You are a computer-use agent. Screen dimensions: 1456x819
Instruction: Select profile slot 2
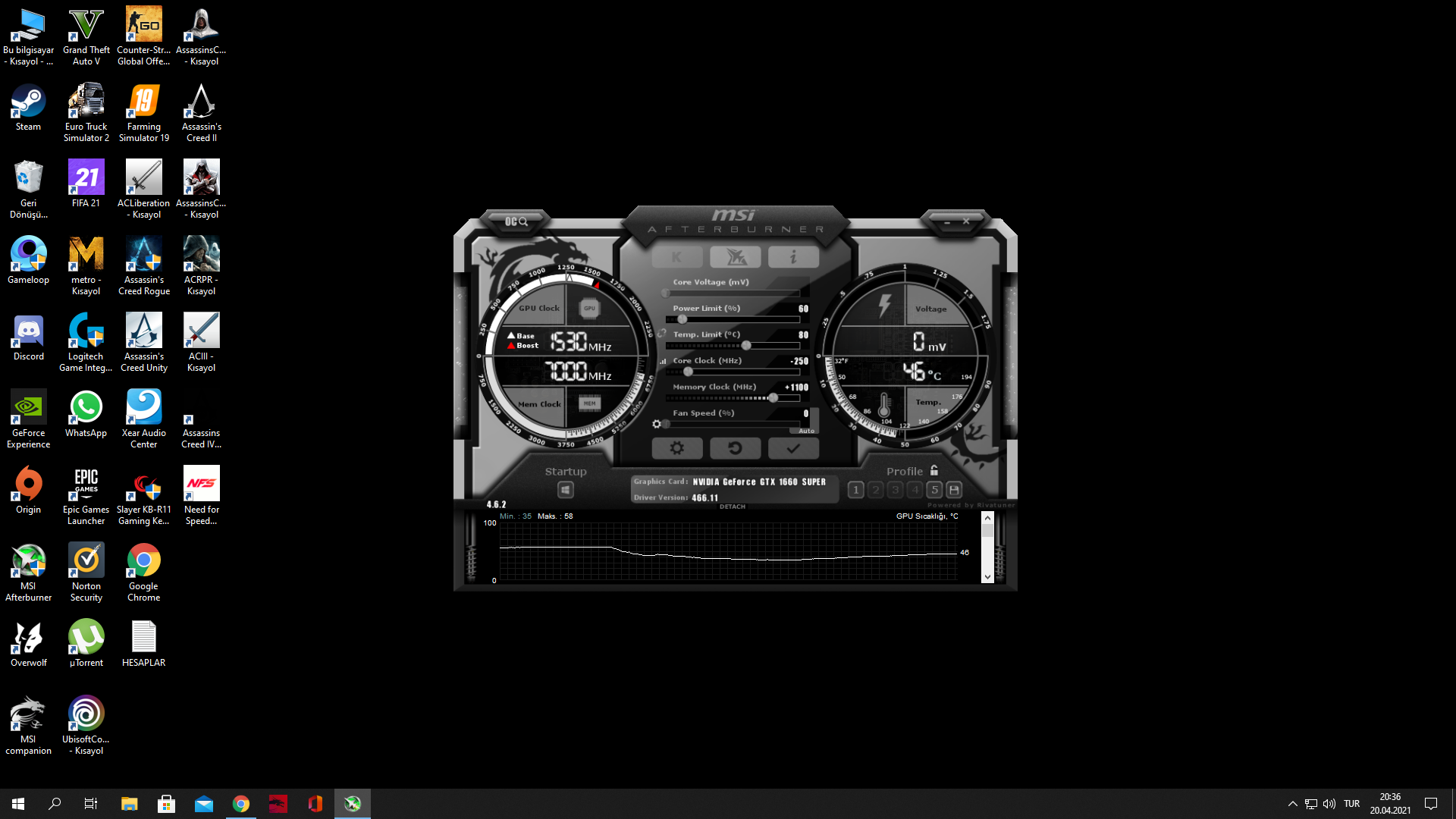(x=876, y=490)
